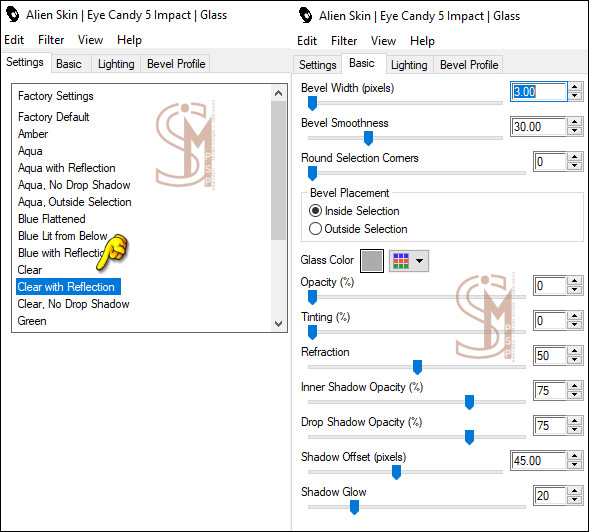Click the Inner Shadow Opacity value field

pyautogui.click(x=550, y=391)
